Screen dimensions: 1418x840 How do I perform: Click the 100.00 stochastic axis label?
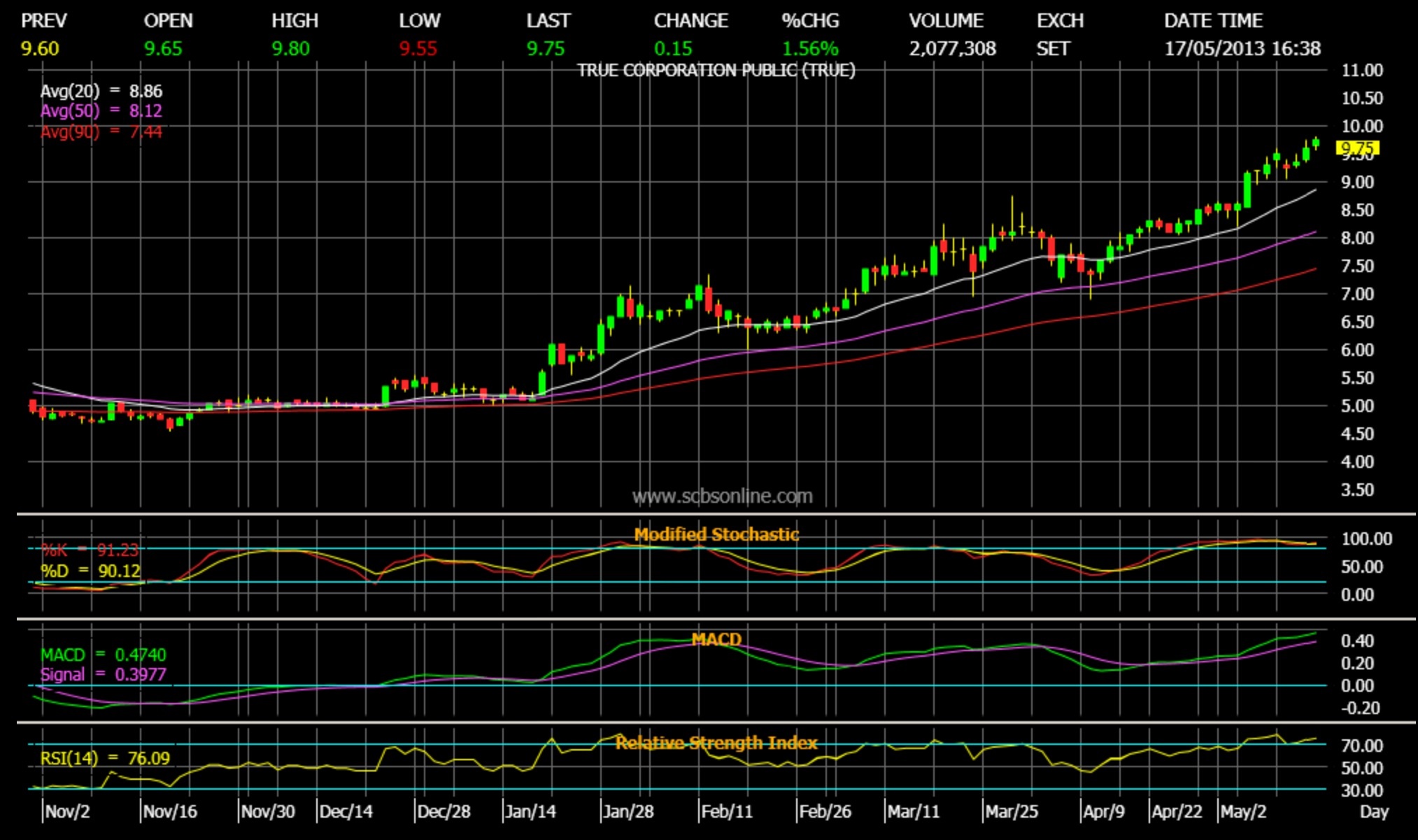(1367, 539)
